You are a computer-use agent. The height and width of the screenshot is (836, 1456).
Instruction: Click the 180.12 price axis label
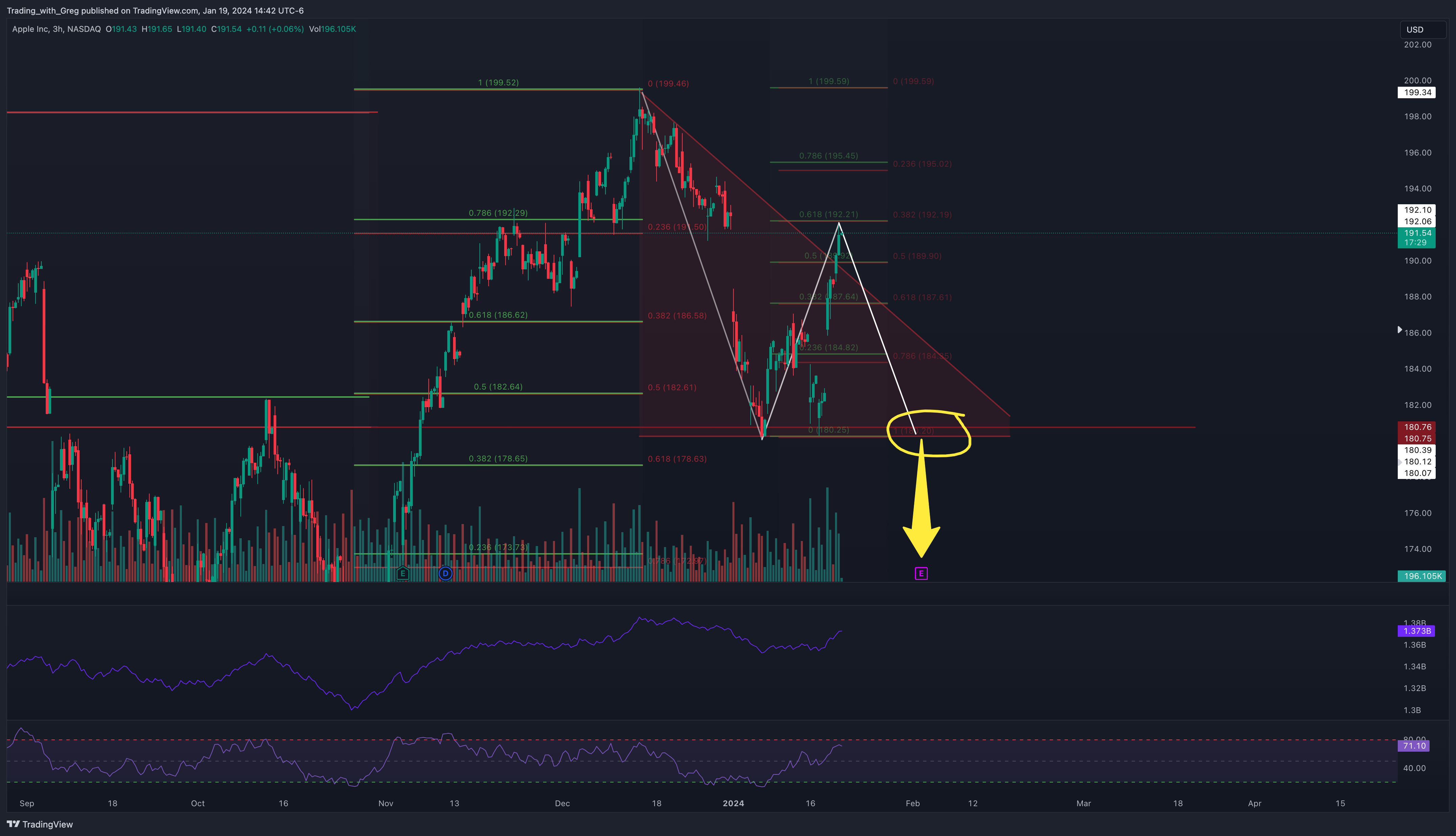(x=1416, y=461)
